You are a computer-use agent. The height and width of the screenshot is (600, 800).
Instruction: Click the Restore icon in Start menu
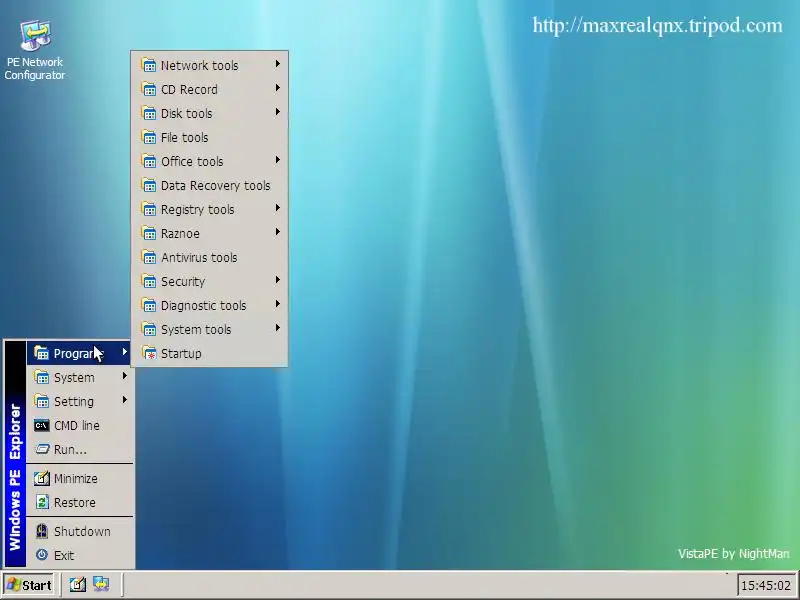point(42,502)
